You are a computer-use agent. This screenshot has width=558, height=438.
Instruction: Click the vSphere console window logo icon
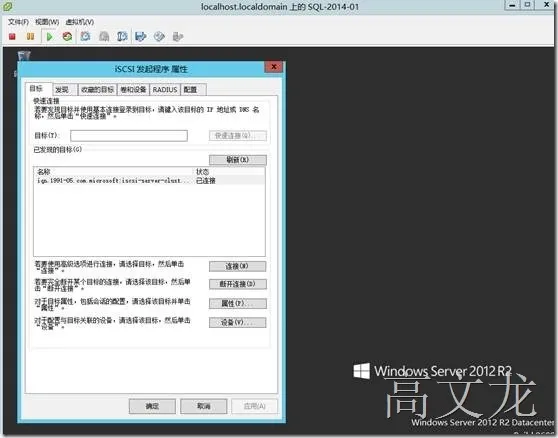[7, 6]
